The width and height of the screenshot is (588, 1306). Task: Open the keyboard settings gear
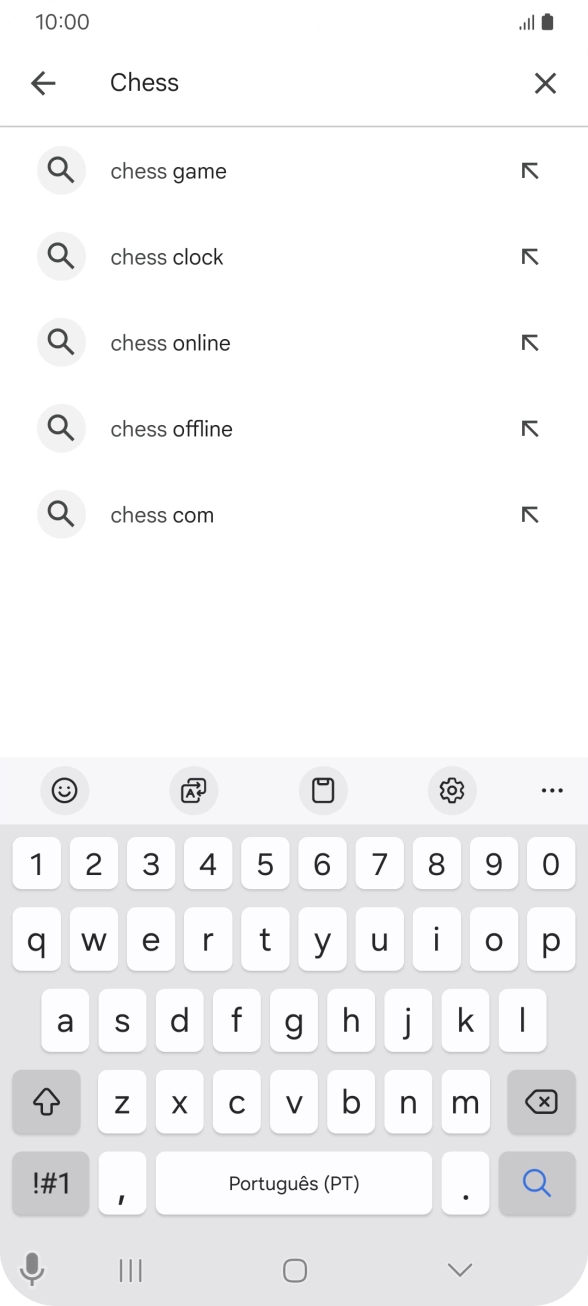pyautogui.click(x=452, y=790)
